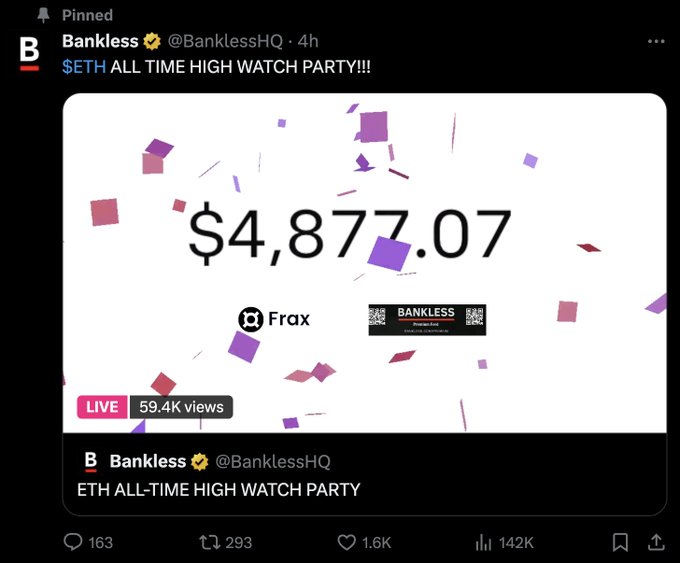Bookmark this Bankless tweet
Image resolution: width=680 pixels, height=563 pixels.
[620, 542]
